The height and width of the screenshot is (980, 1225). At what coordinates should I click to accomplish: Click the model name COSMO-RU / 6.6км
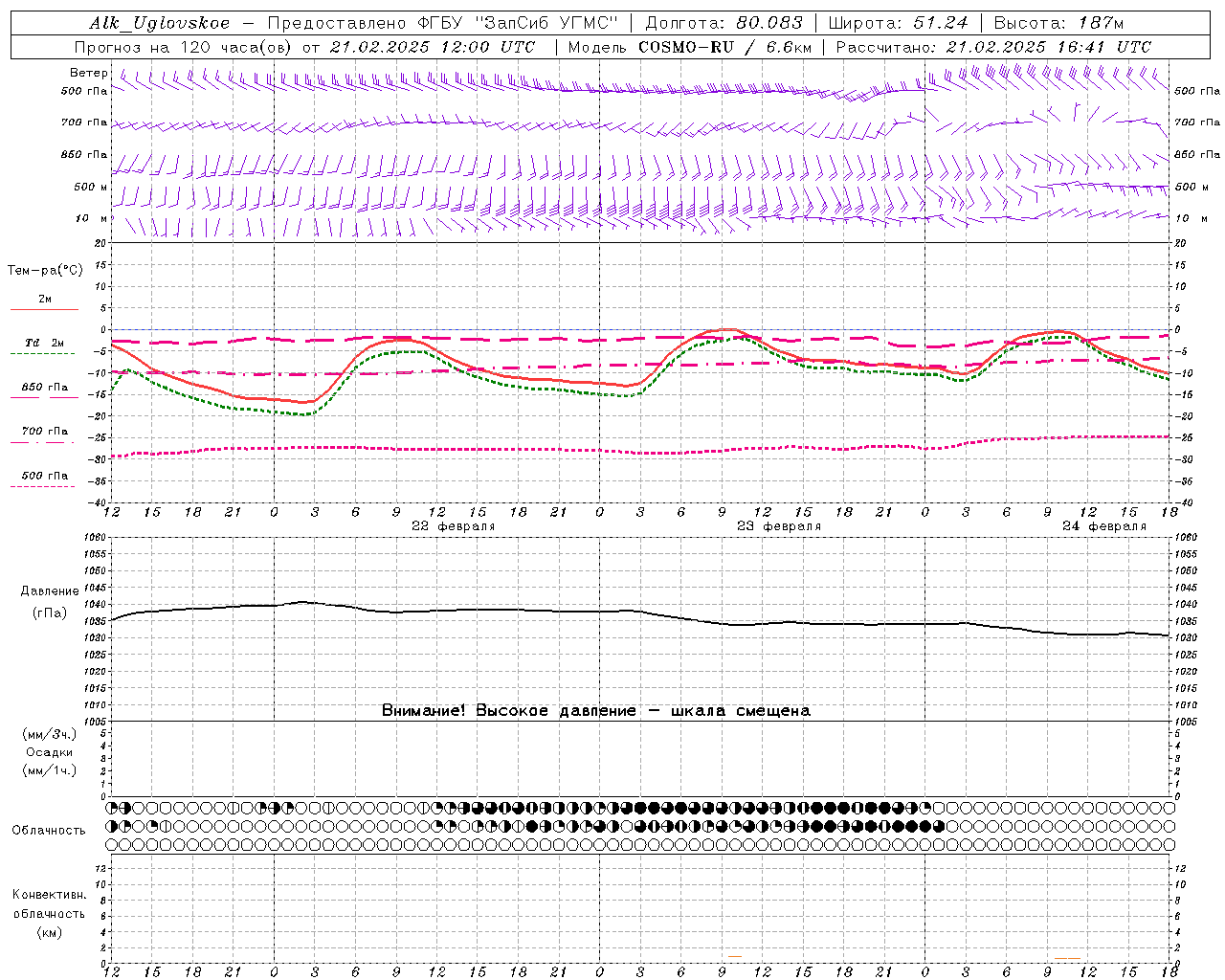click(x=725, y=47)
